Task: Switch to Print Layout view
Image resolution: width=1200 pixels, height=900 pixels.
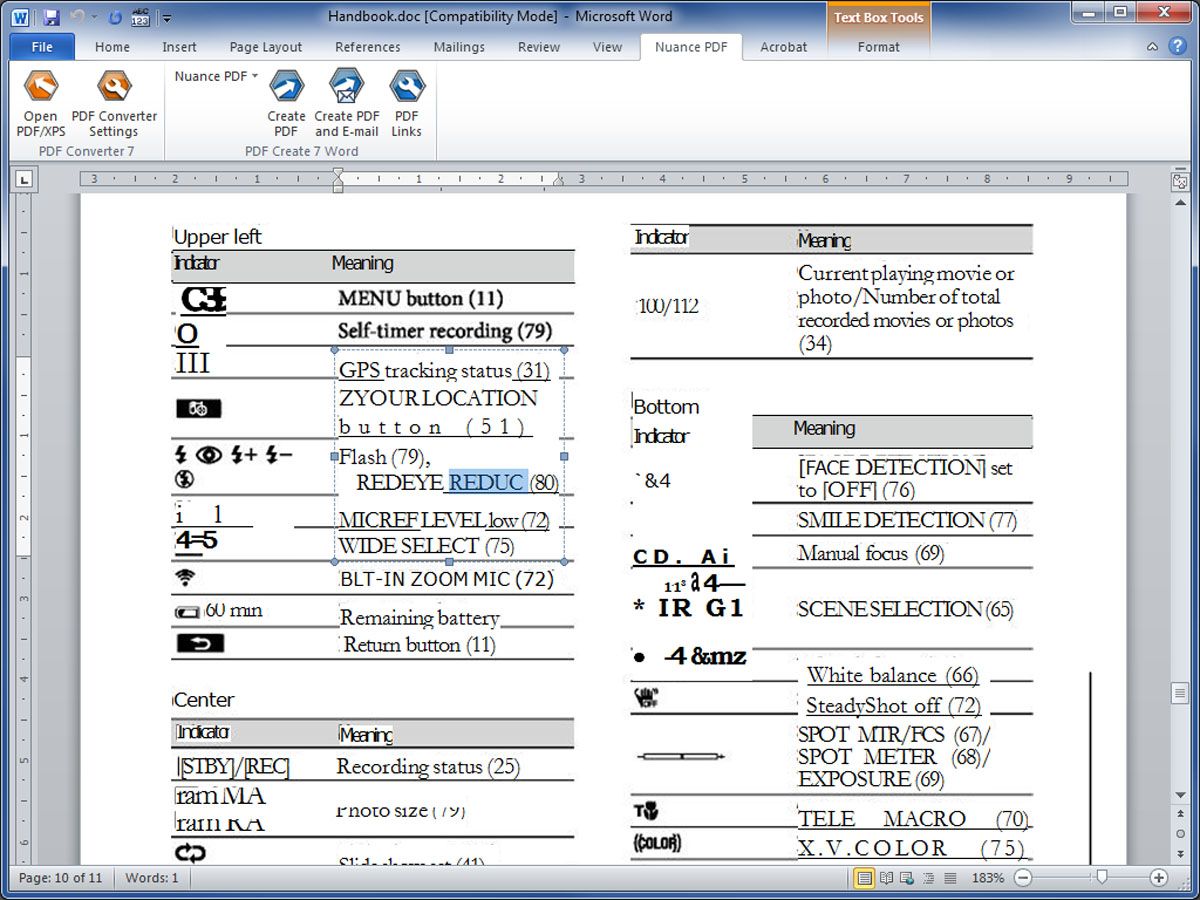Action: coord(864,878)
